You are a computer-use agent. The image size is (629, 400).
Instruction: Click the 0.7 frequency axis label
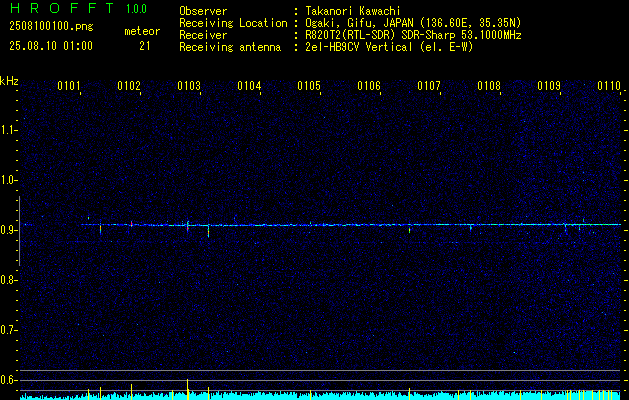(7, 330)
